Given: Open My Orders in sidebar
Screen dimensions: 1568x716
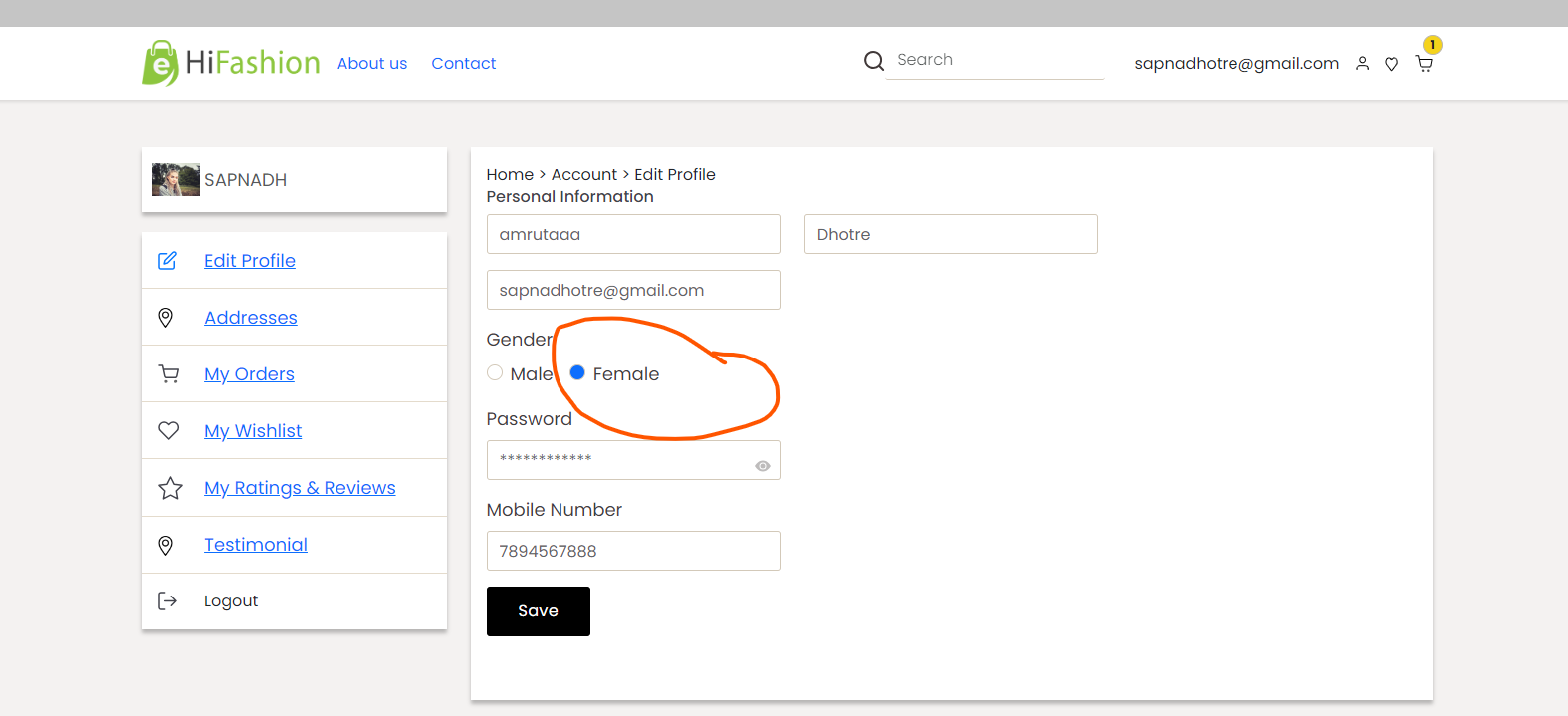Looking at the screenshot, I should [x=249, y=374].
